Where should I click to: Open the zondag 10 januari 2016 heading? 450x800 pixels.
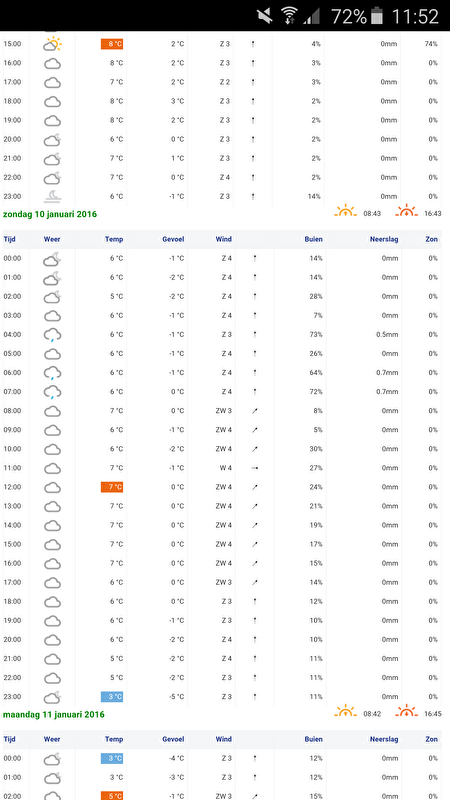[50, 214]
